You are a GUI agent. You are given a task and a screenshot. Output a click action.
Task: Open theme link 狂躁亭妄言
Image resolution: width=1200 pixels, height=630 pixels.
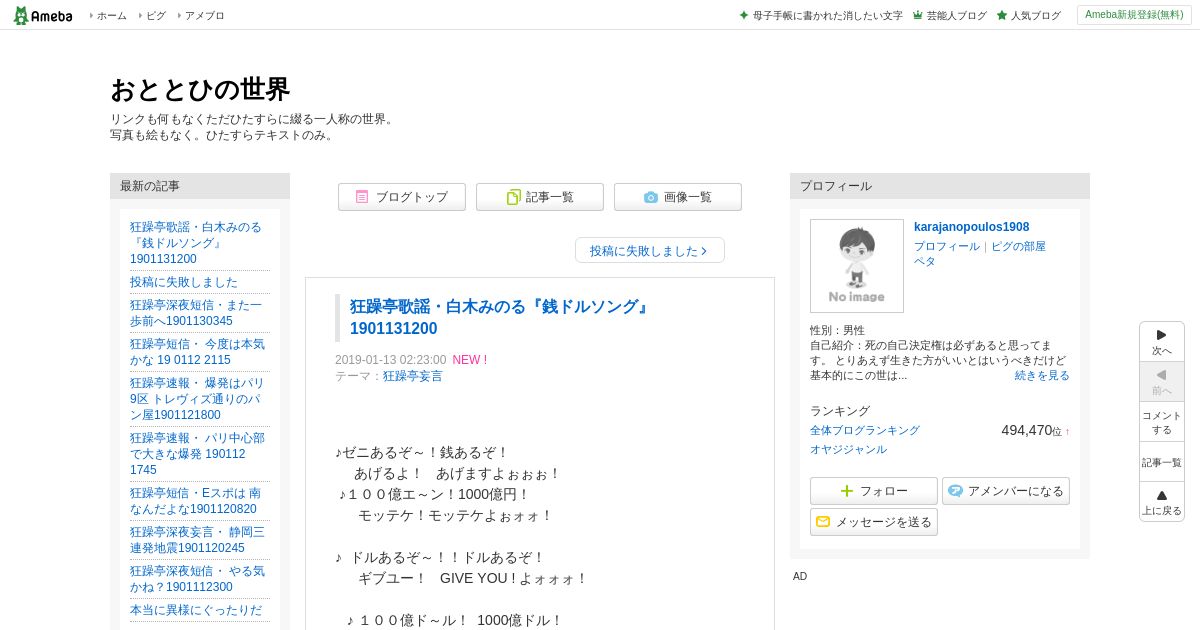(413, 376)
